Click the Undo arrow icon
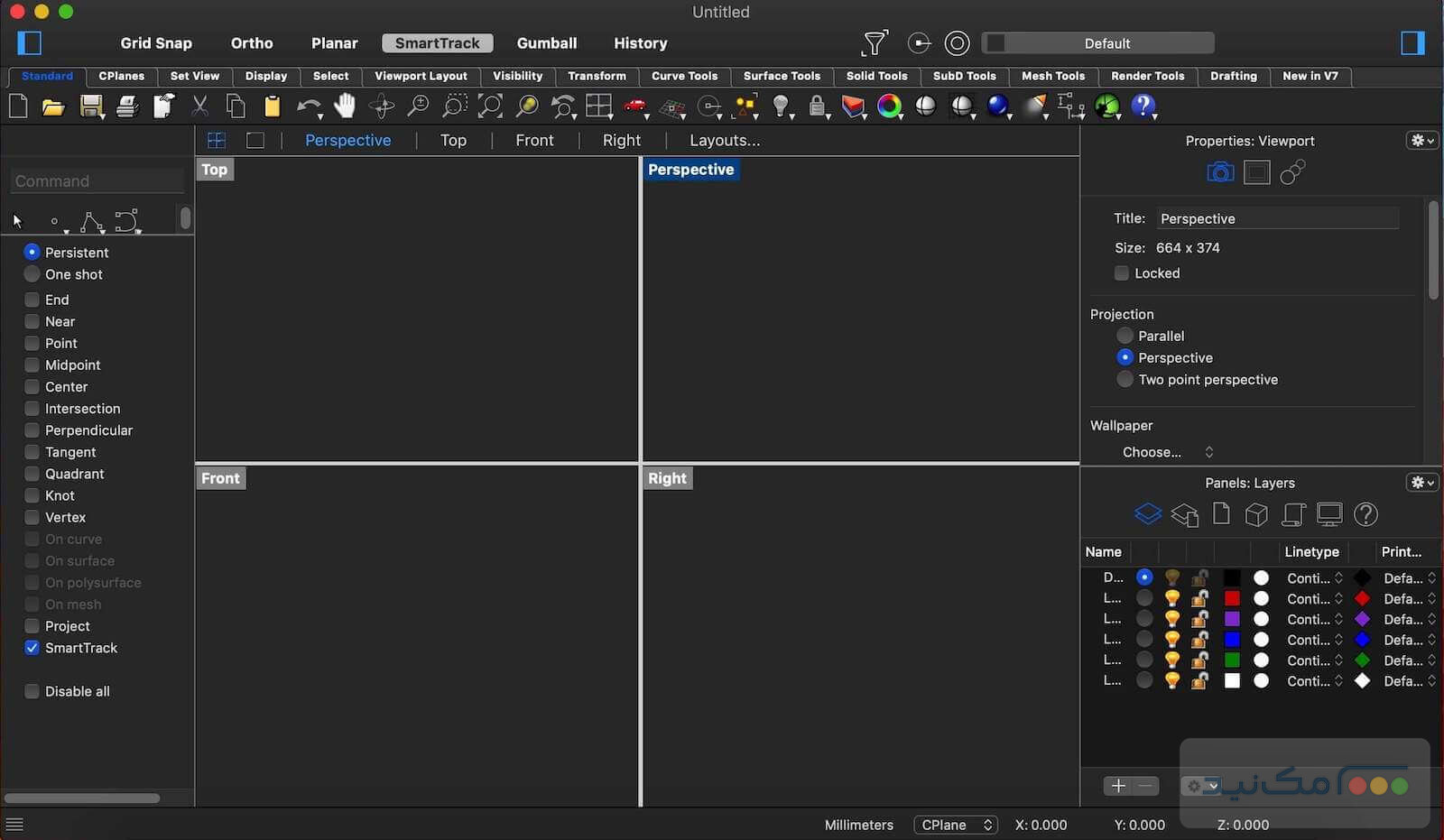 click(x=308, y=106)
